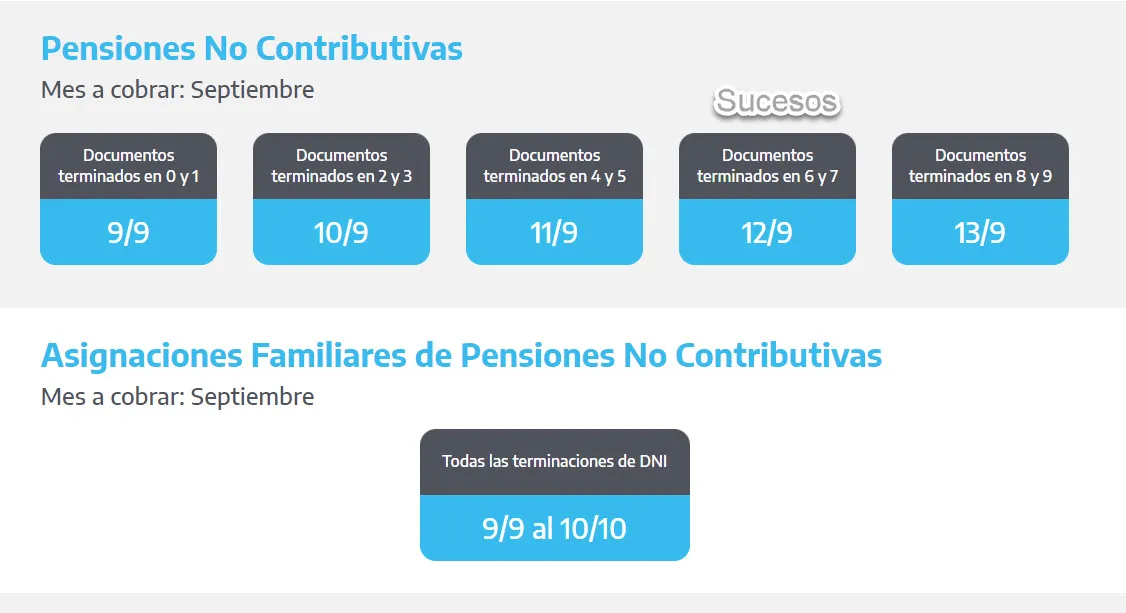
Task: Select the "Documentos terminados en 6 y 7" label
Action: [x=767, y=166]
